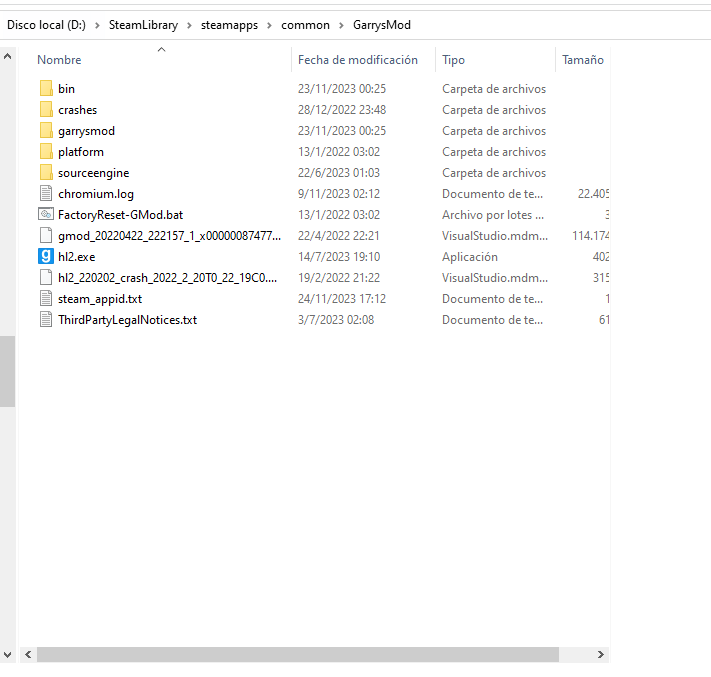Click date 19/2/2022 21:22 of hl2 crash
Screen dimensions: 711x677
click(339, 278)
